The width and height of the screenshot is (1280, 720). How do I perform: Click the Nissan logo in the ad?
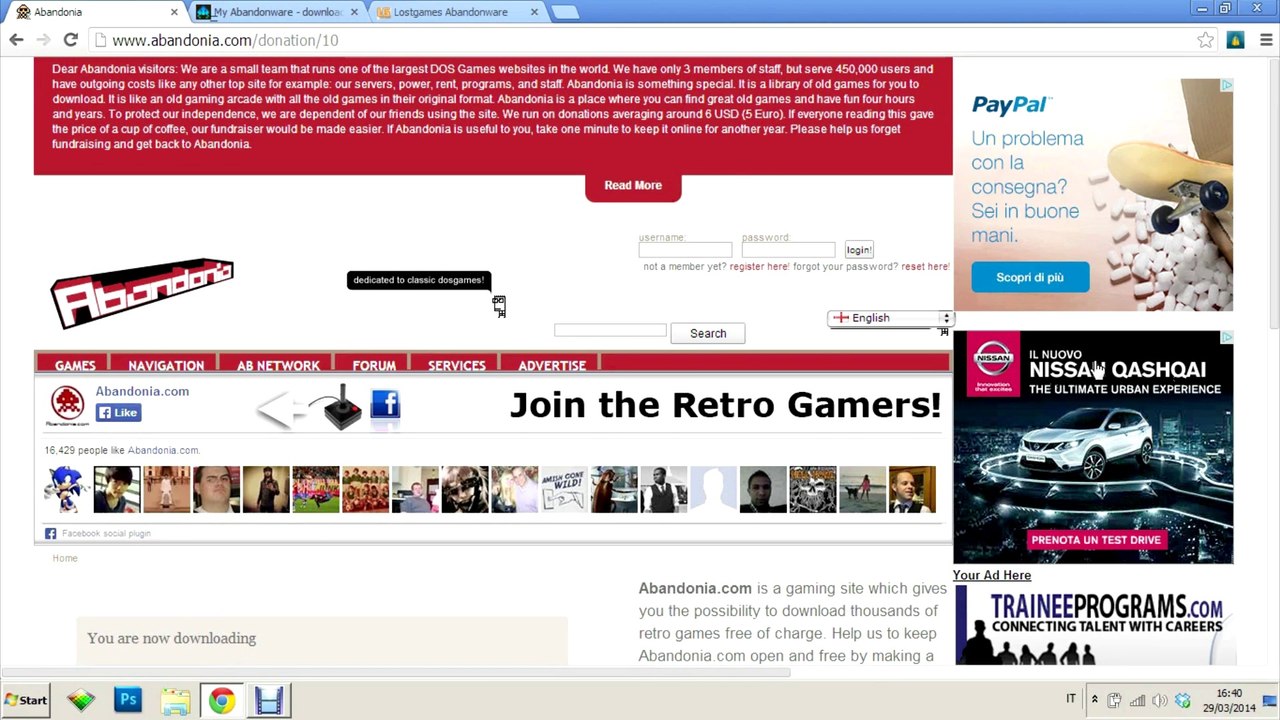(994, 363)
